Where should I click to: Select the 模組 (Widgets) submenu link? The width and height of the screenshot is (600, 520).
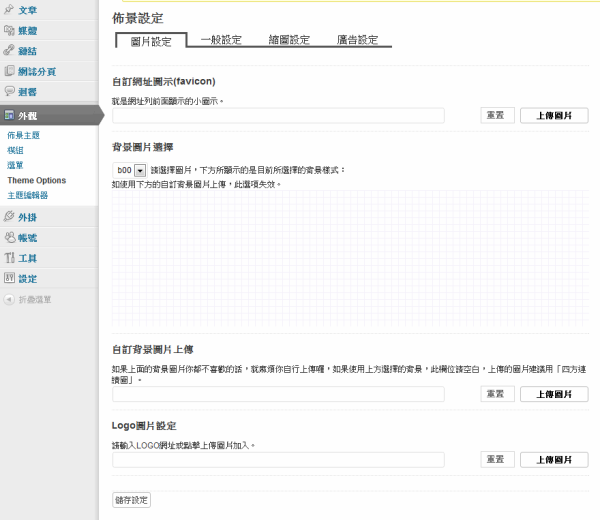click(15, 150)
